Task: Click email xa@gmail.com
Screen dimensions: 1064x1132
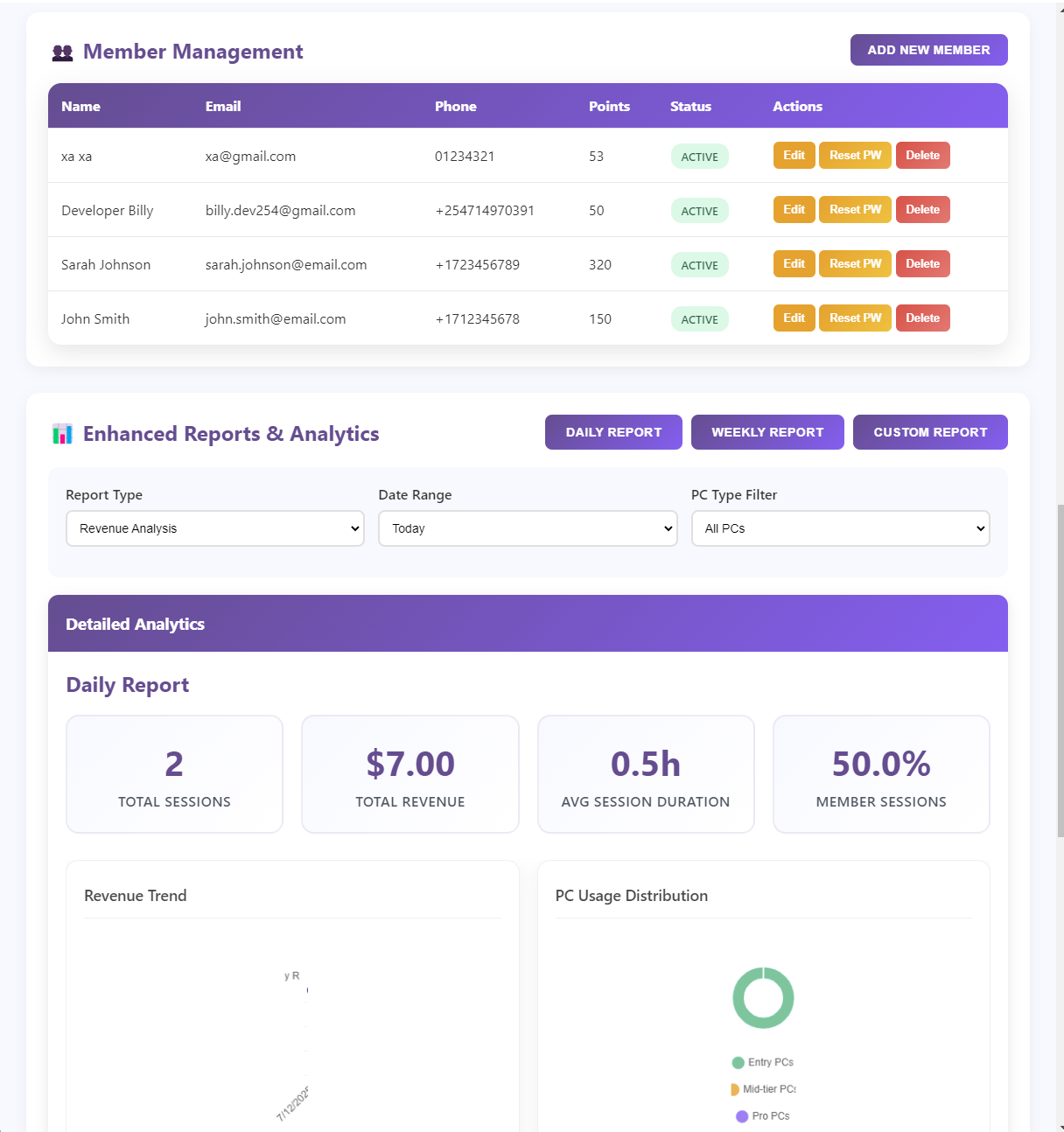Action: click(x=250, y=157)
